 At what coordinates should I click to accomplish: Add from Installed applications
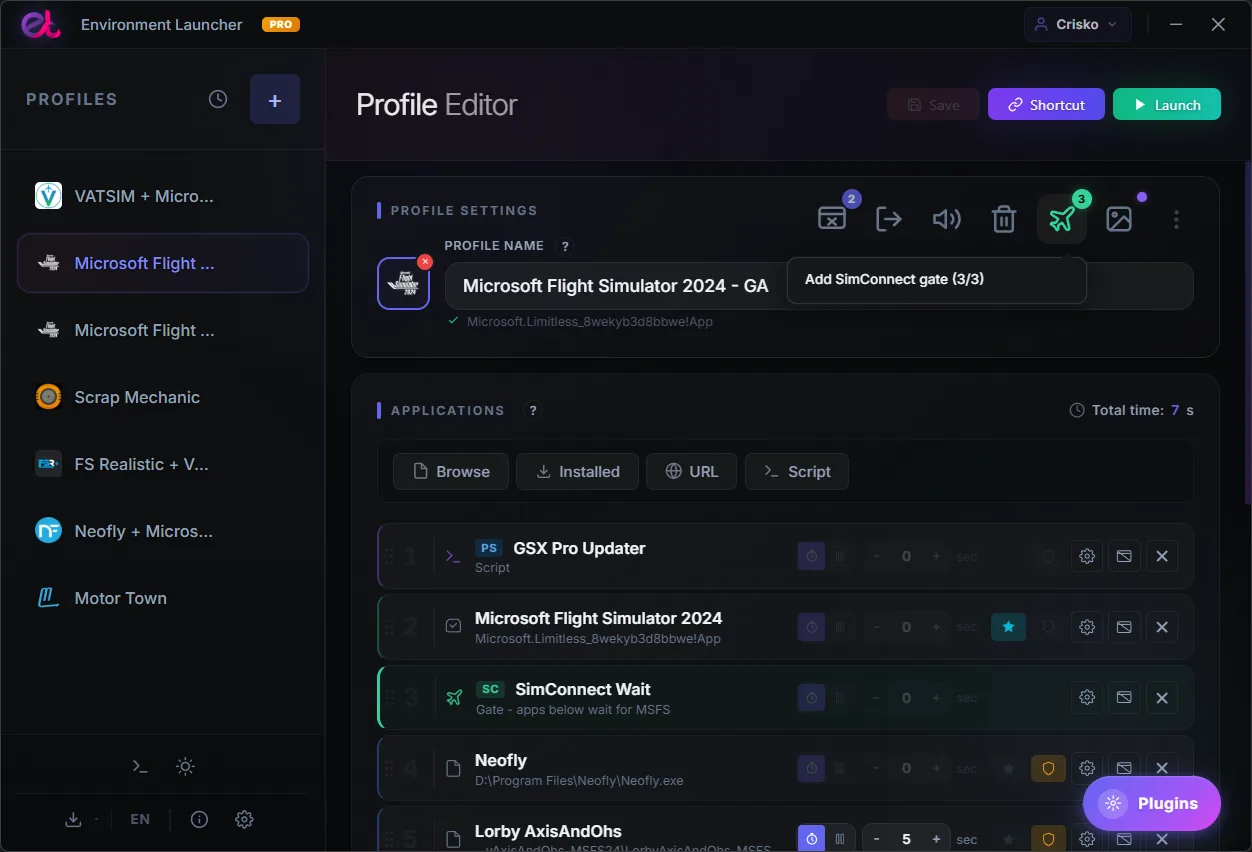(x=578, y=471)
